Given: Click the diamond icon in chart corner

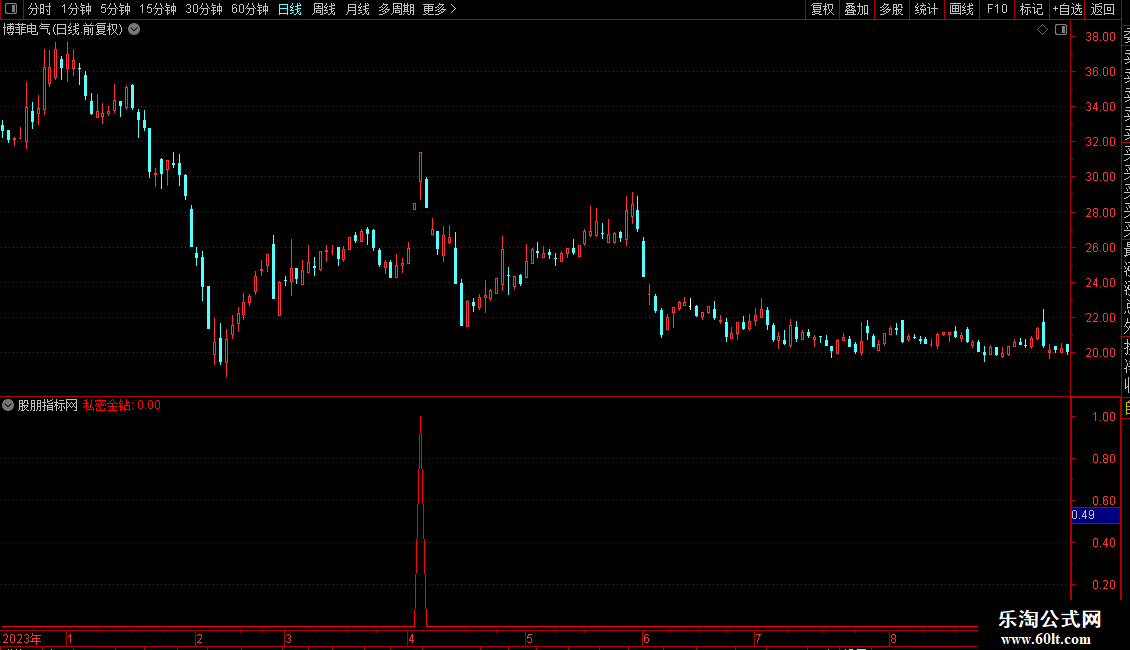Looking at the screenshot, I should coord(1042,30).
